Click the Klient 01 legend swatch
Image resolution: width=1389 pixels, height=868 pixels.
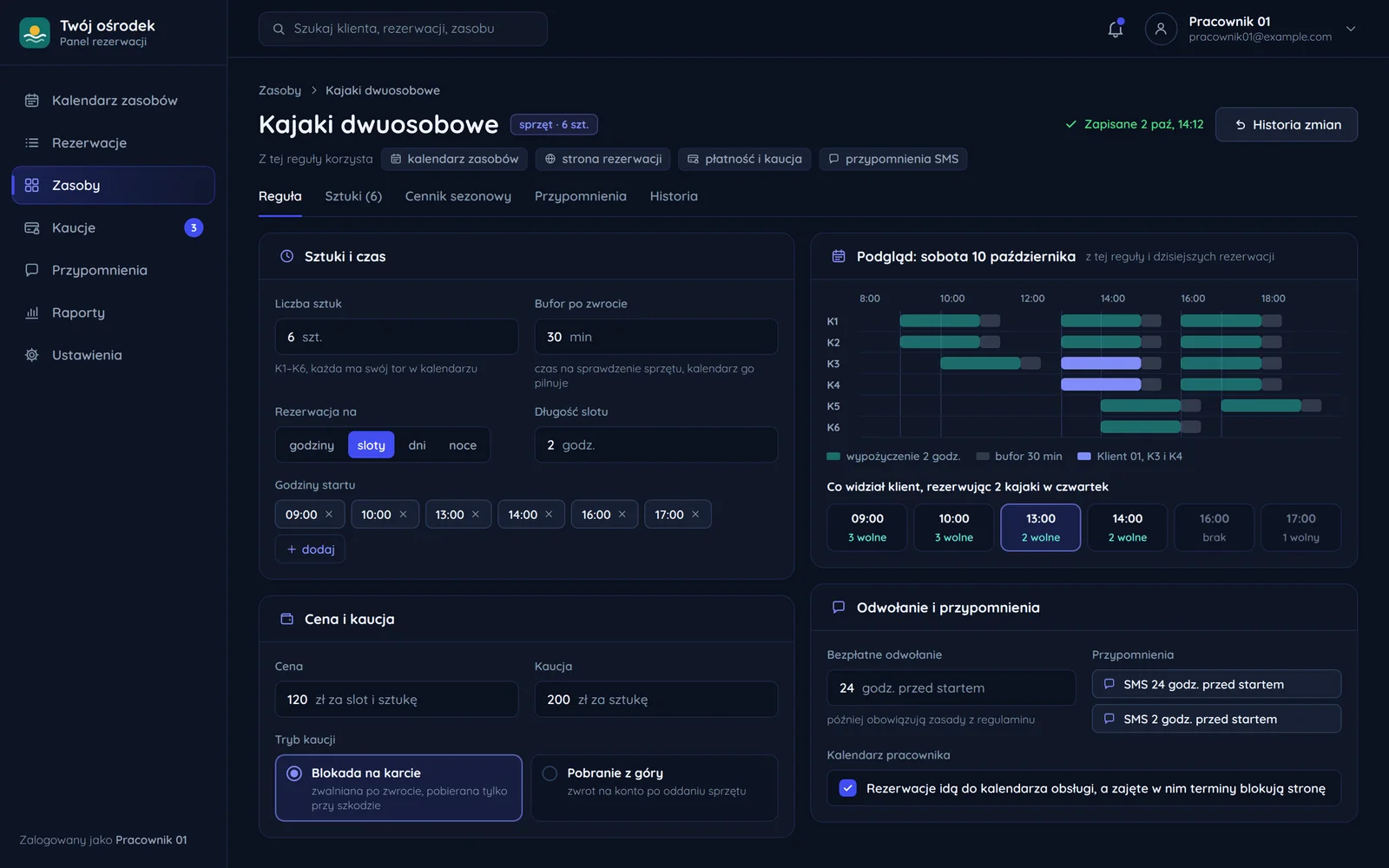(x=1083, y=457)
